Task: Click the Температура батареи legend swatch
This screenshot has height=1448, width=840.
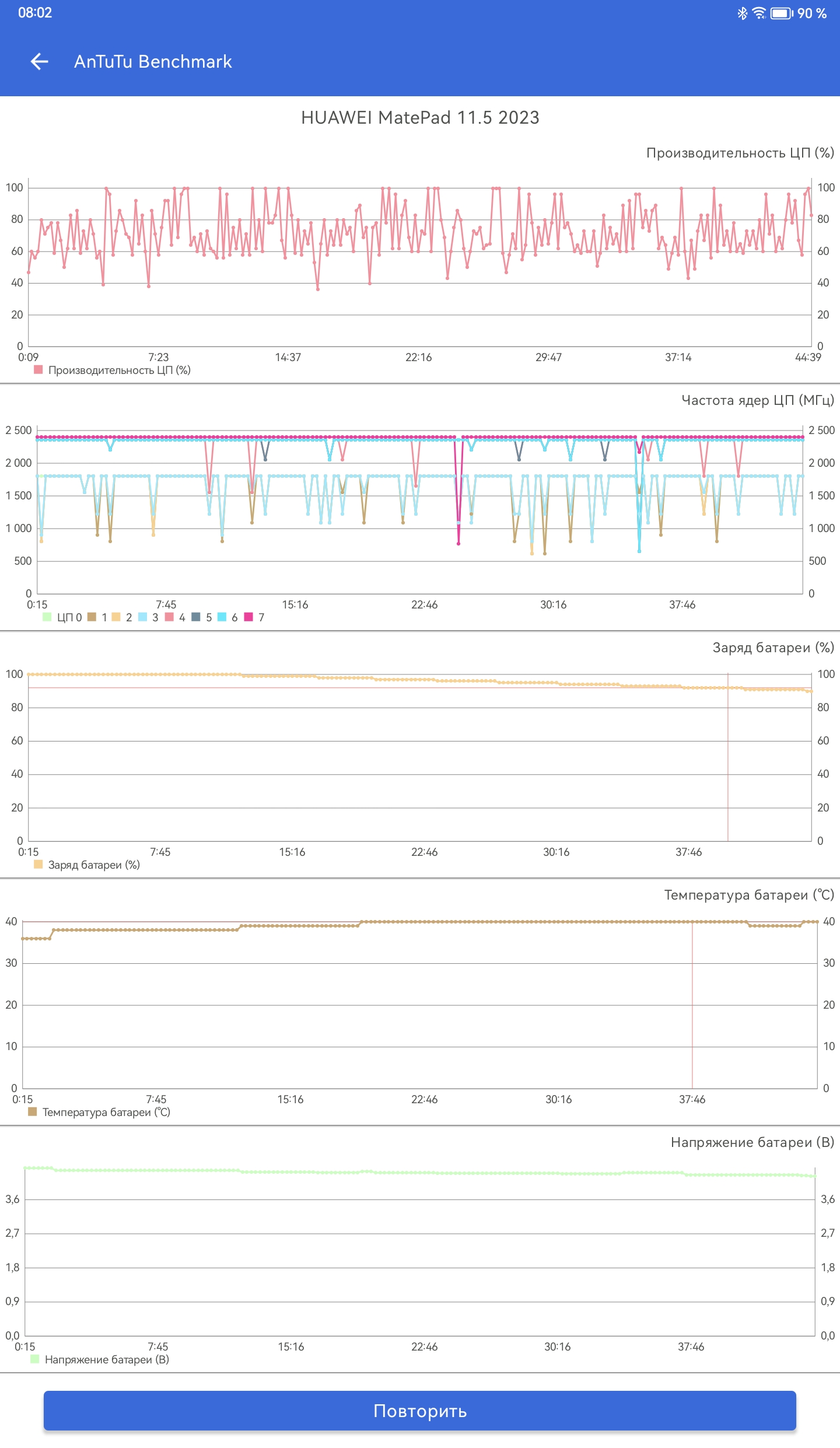Action: (x=33, y=1111)
